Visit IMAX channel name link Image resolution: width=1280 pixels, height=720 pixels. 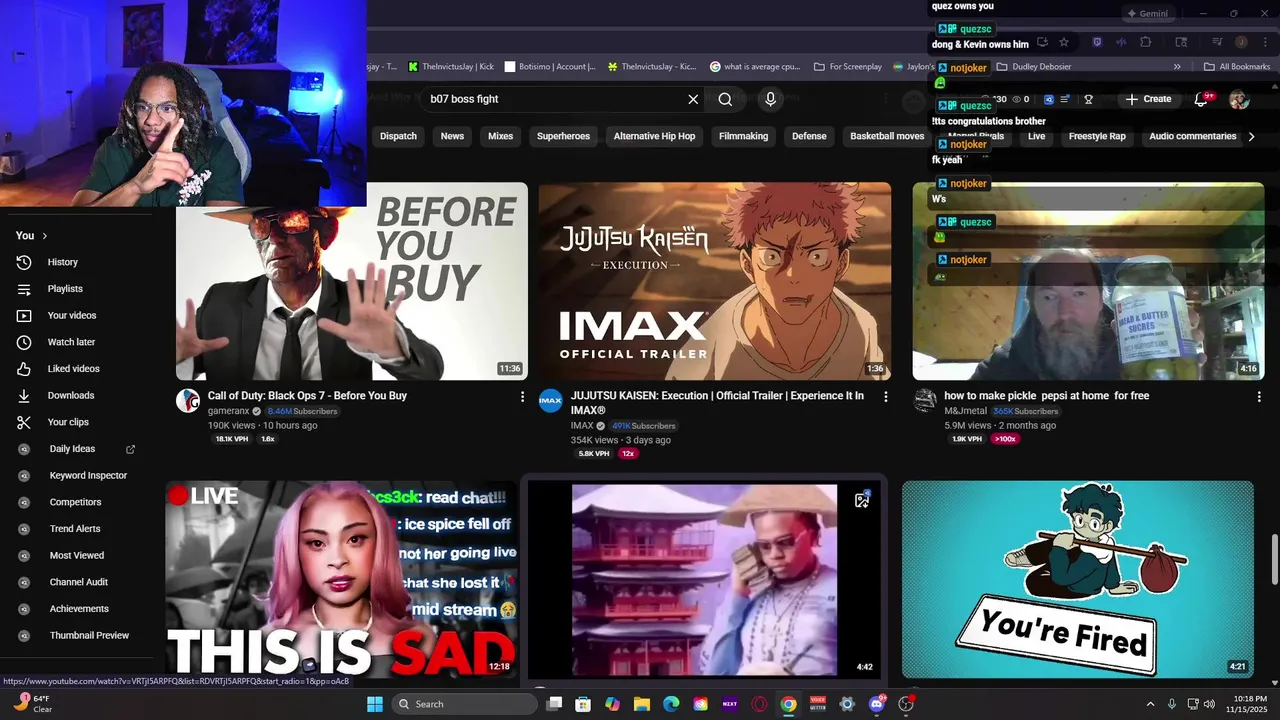click(582, 426)
